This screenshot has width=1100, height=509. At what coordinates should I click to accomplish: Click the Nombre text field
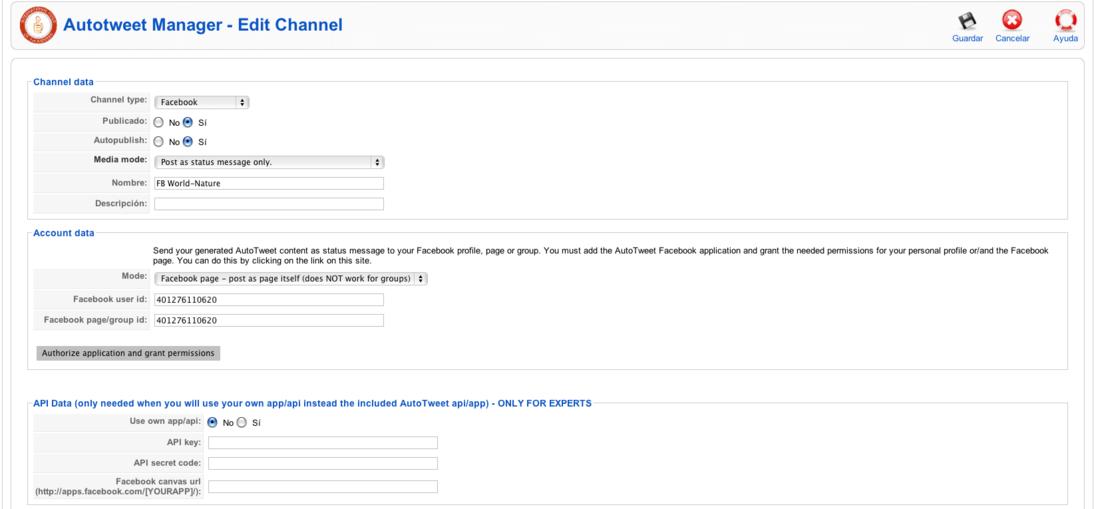point(269,184)
